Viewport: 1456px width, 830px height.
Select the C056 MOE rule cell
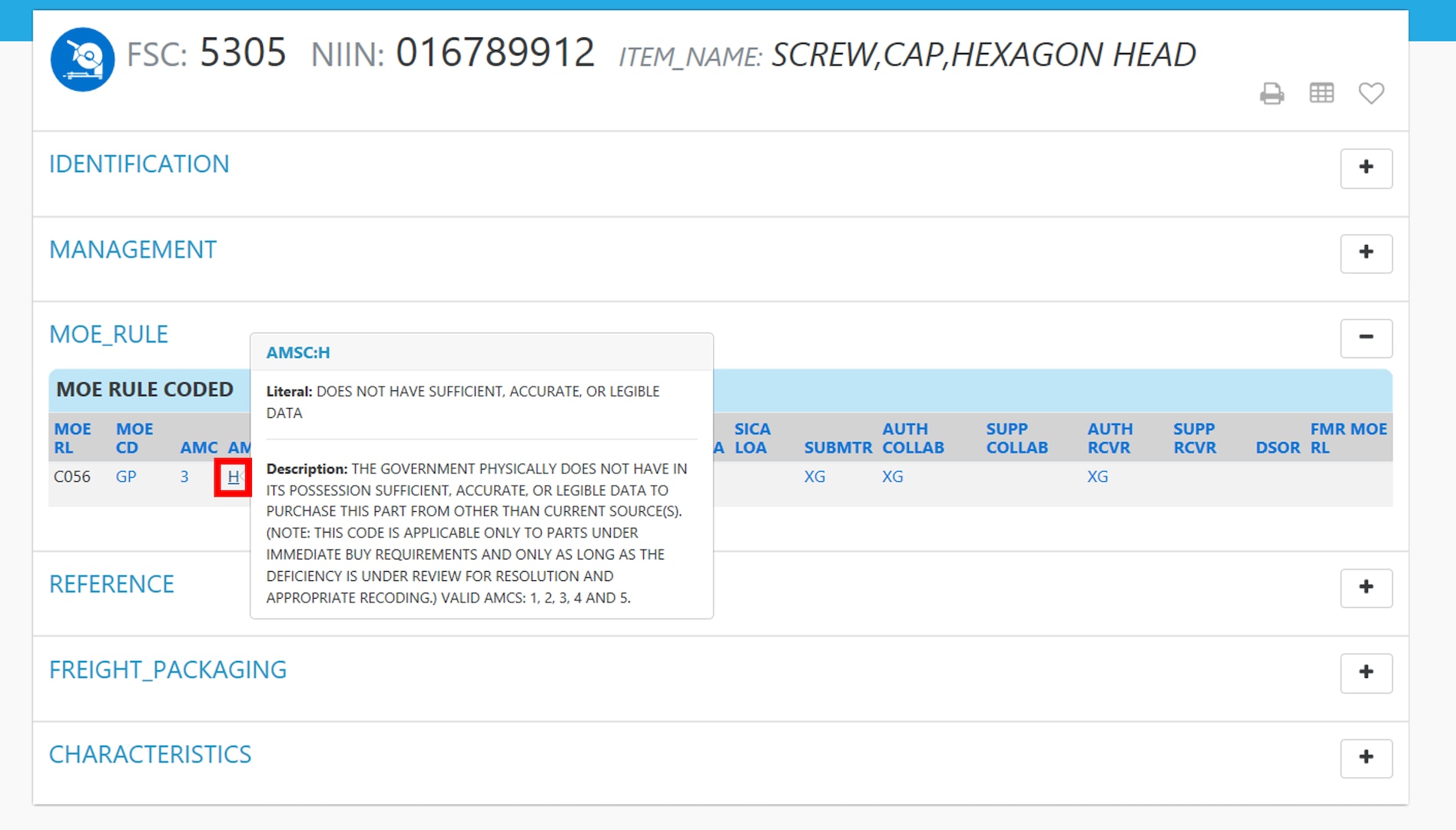point(72,476)
